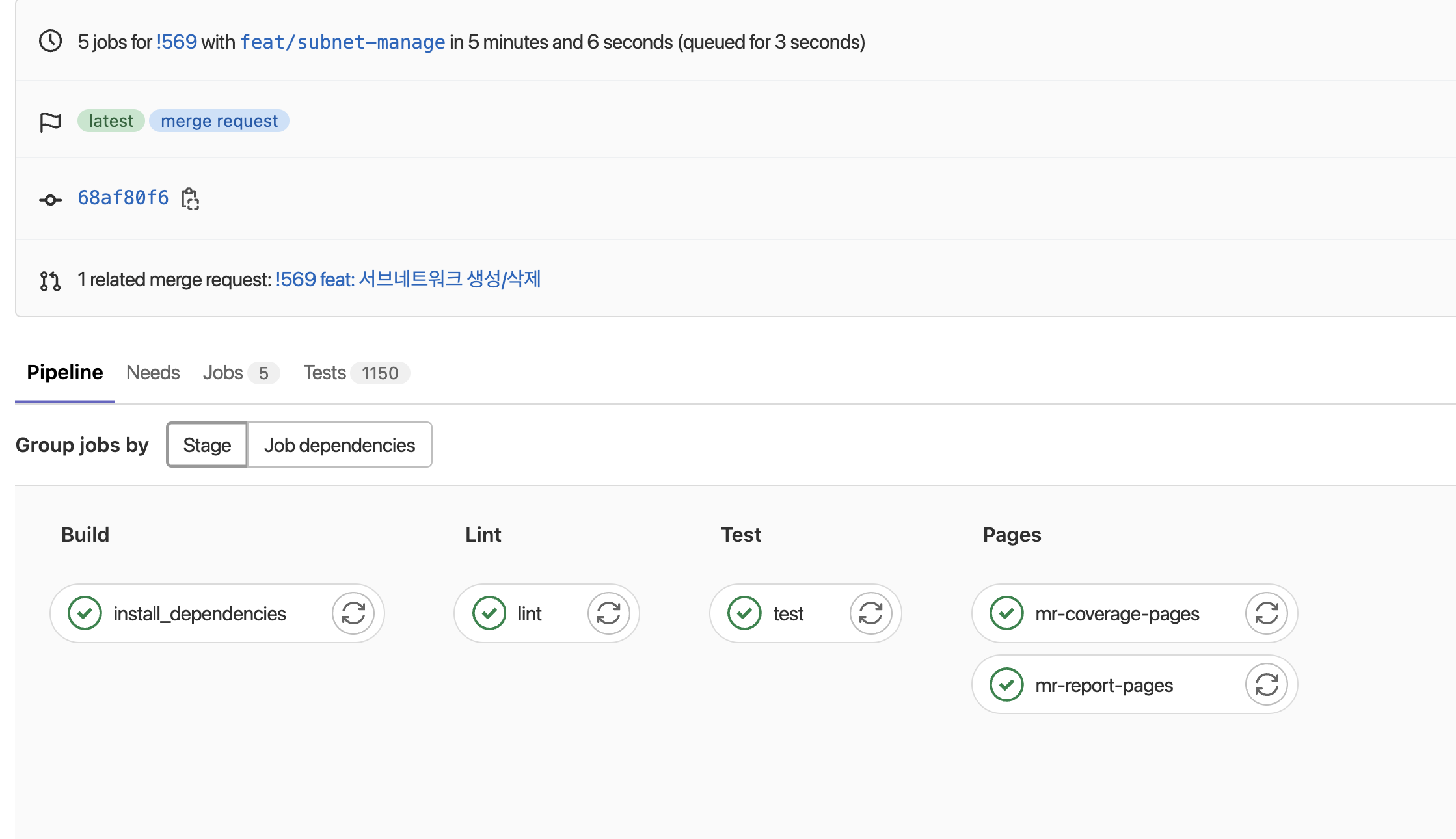Open related merge request !569 feat link
1456x839 pixels.
pos(408,279)
